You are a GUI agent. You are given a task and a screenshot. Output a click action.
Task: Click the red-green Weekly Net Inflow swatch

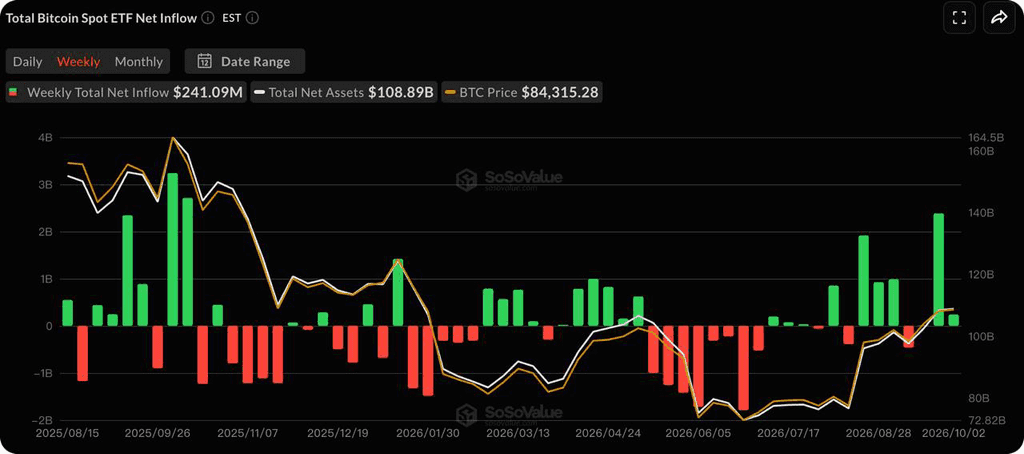(13, 93)
